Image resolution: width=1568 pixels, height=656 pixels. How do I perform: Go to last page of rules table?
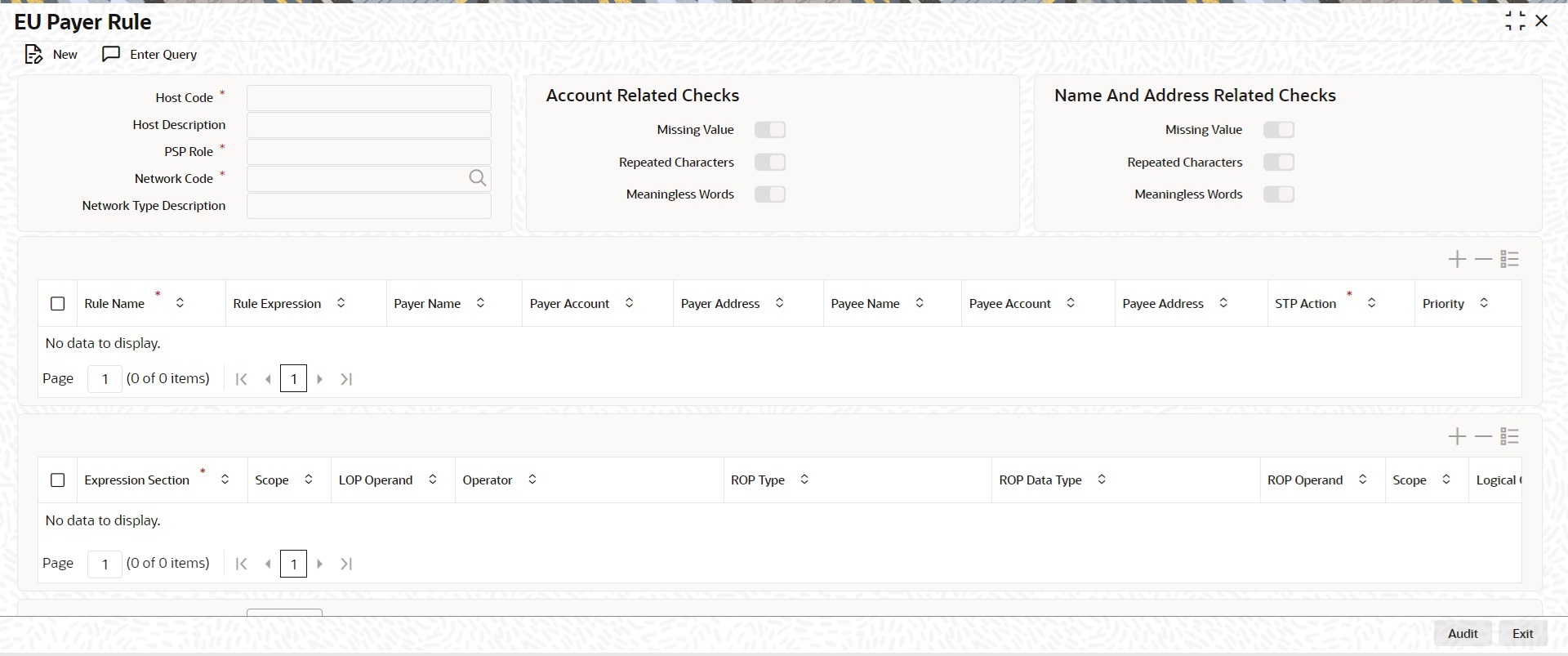coord(346,379)
